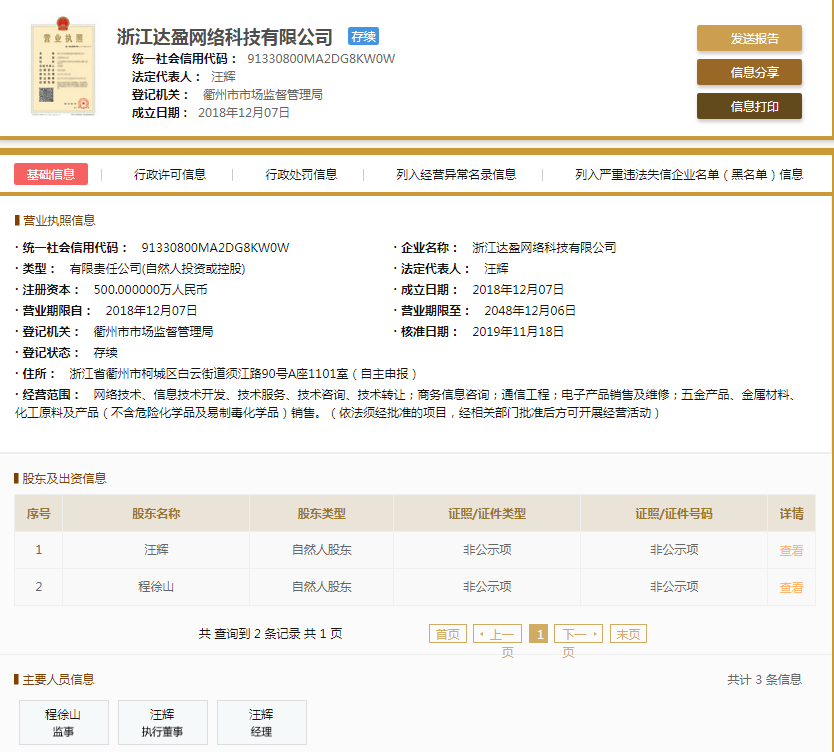The width and height of the screenshot is (834, 752).
Task: Click 查看 for shareholder 程徐山
Action: (790, 587)
